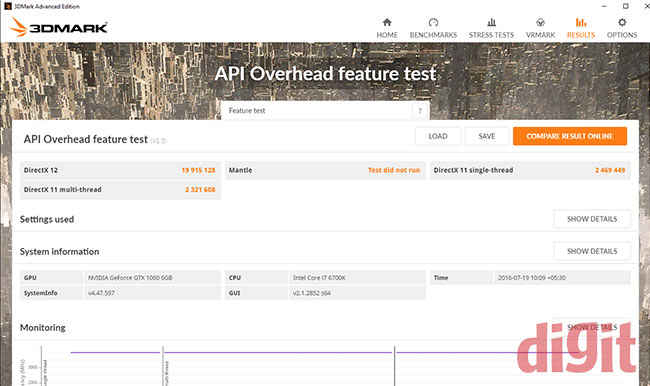The width and height of the screenshot is (650, 386).
Task: Click the 3DMark logo
Action: point(58,27)
